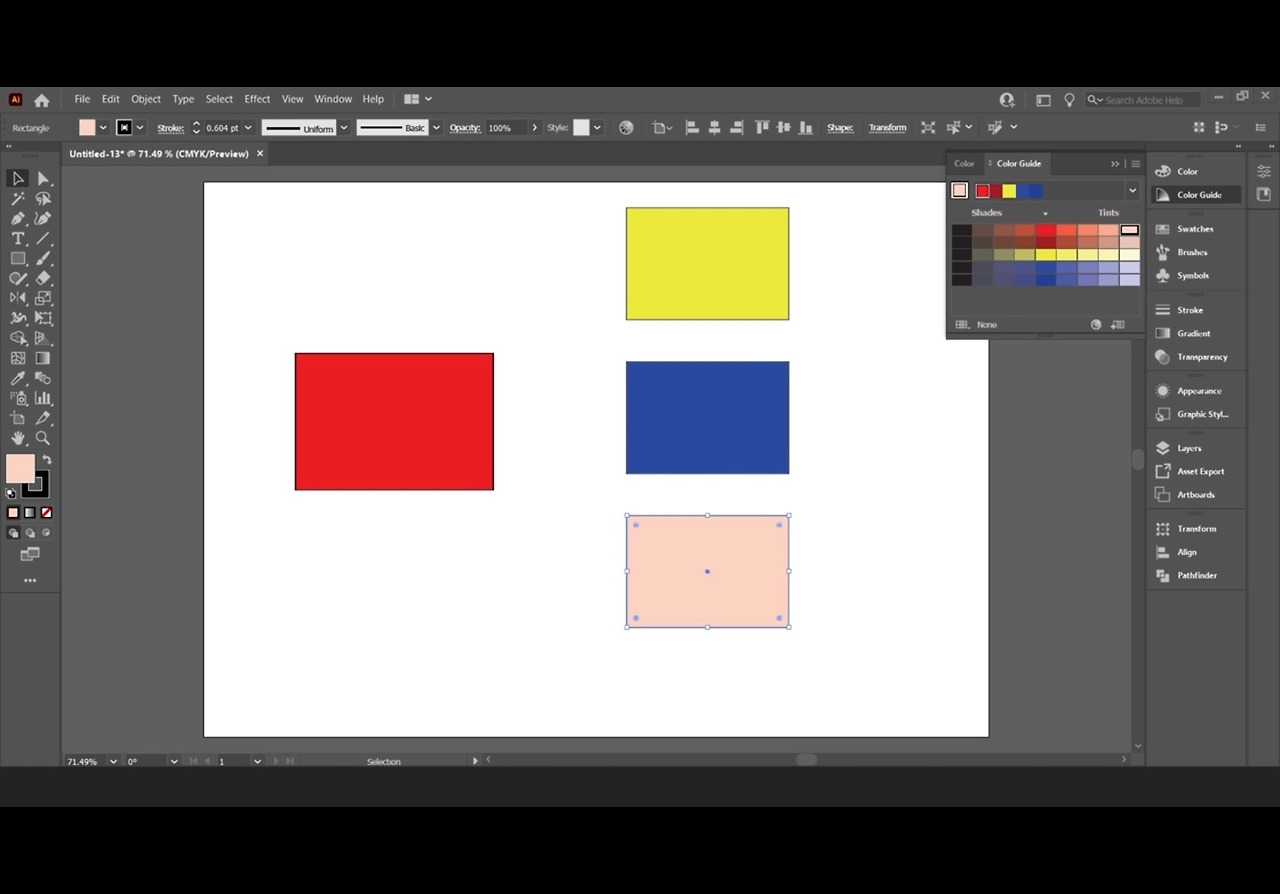Choose the Shape Builder tool
1280x894 pixels.
click(18, 338)
